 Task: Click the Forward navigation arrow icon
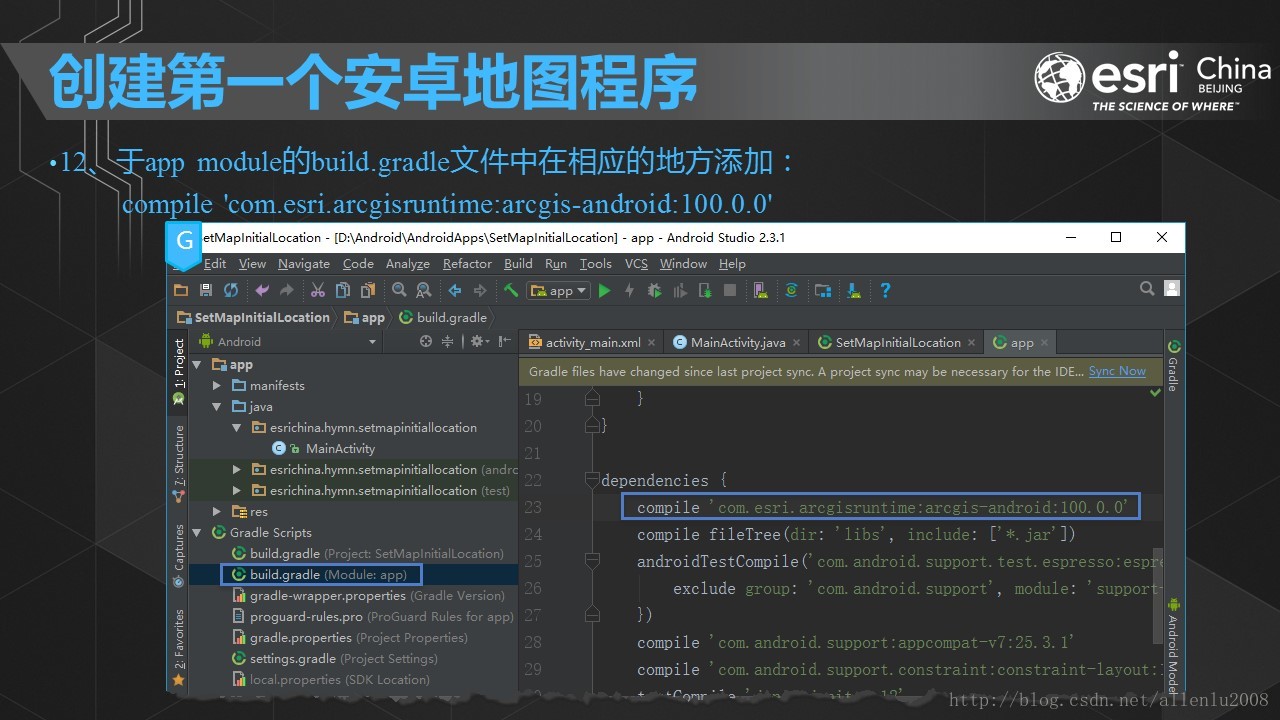pyautogui.click(x=480, y=291)
